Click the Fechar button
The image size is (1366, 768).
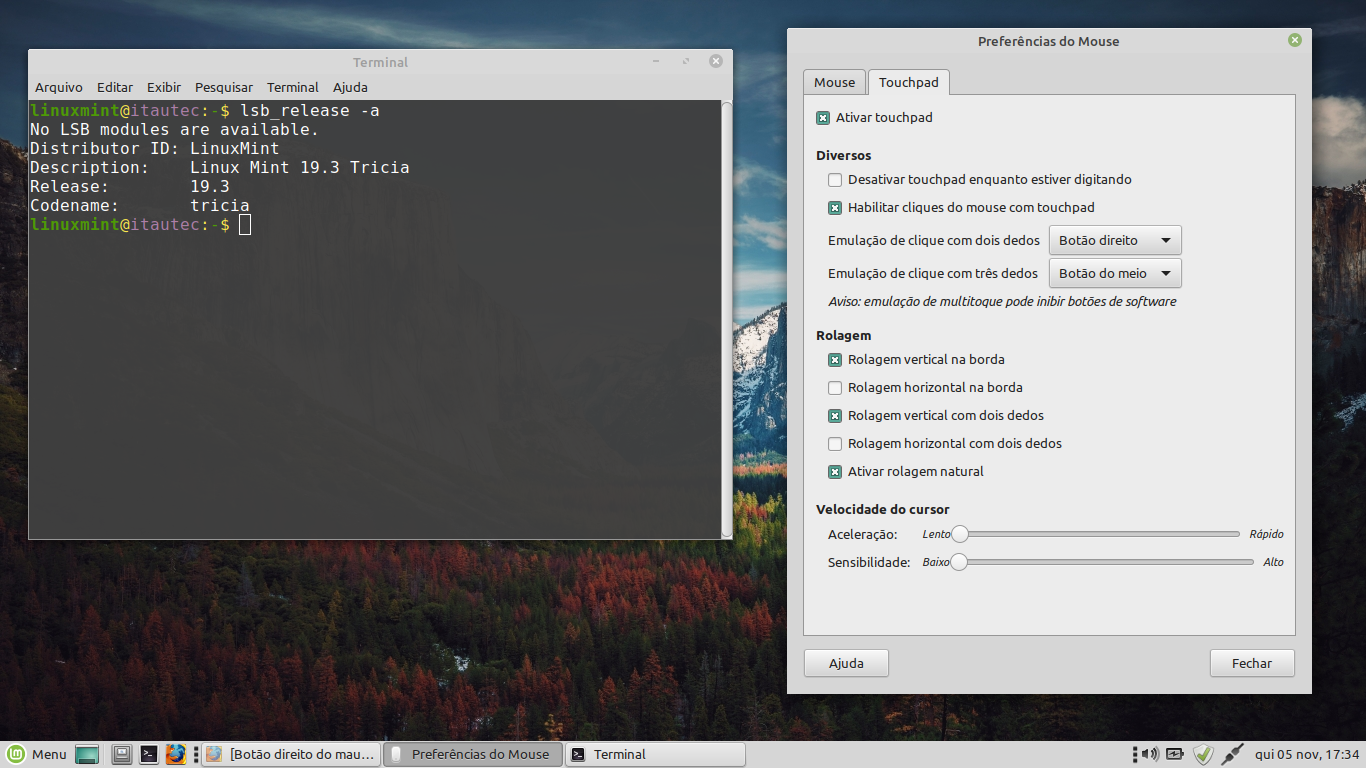click(x=1252, y=663)
